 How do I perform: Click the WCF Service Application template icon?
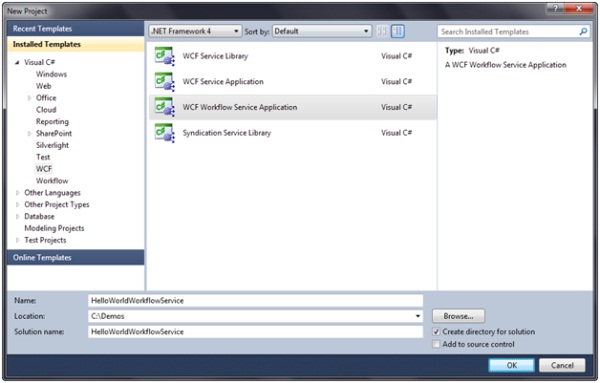pyautogui.click(x=165, y=82)
